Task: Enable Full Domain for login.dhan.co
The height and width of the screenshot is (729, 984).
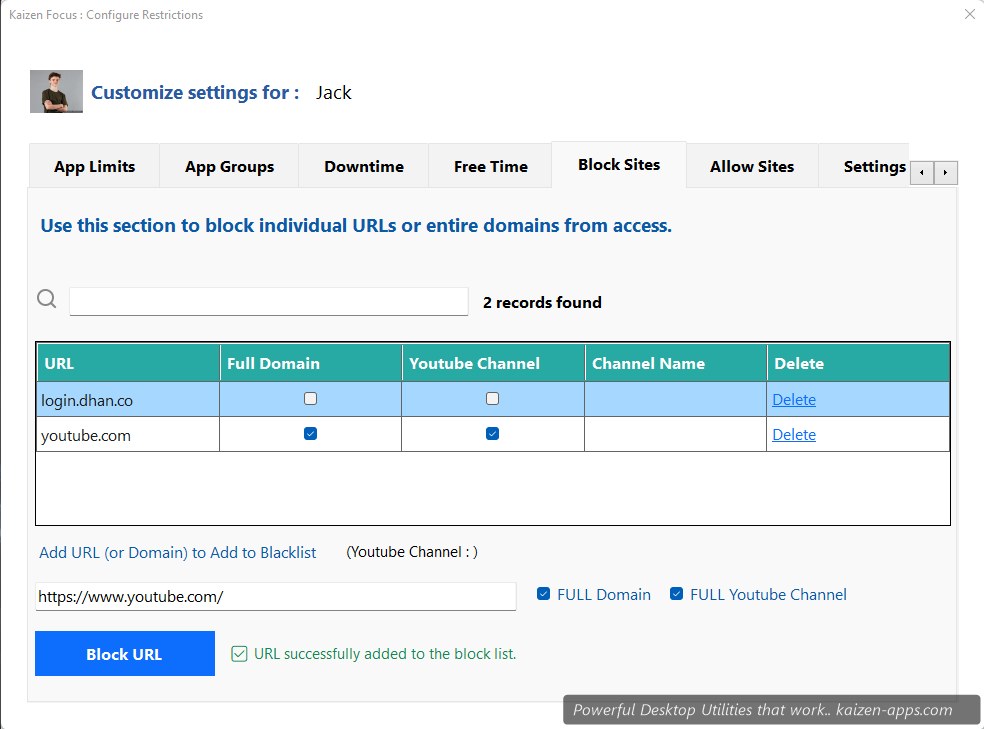Action: pos(310,397)
